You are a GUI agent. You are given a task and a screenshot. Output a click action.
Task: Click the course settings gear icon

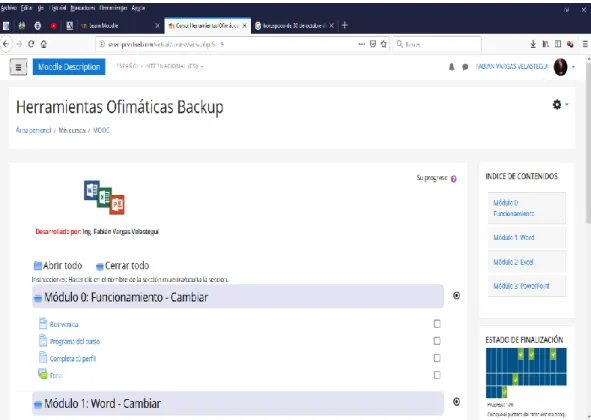[x=557, y=104]
